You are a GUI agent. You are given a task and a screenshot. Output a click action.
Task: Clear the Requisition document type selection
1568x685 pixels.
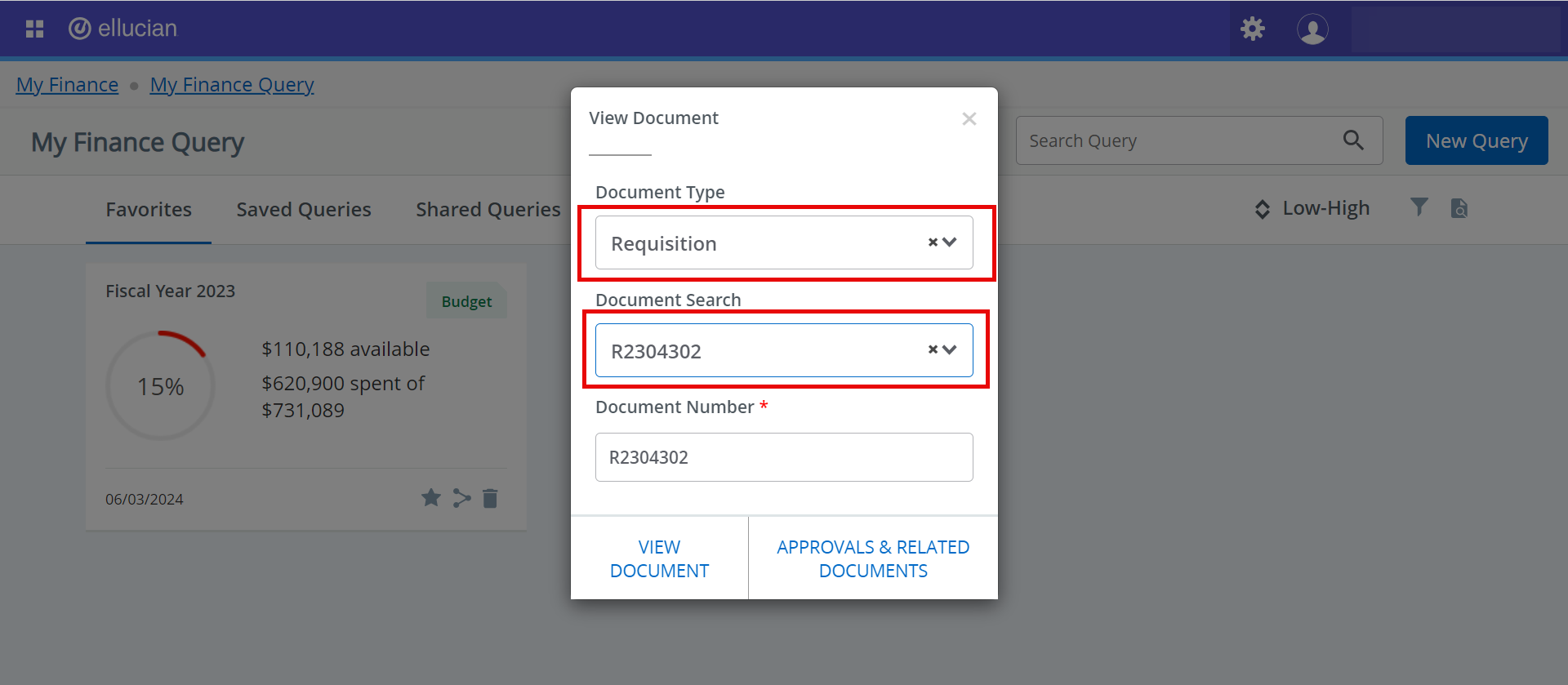(x=933, y=242)
